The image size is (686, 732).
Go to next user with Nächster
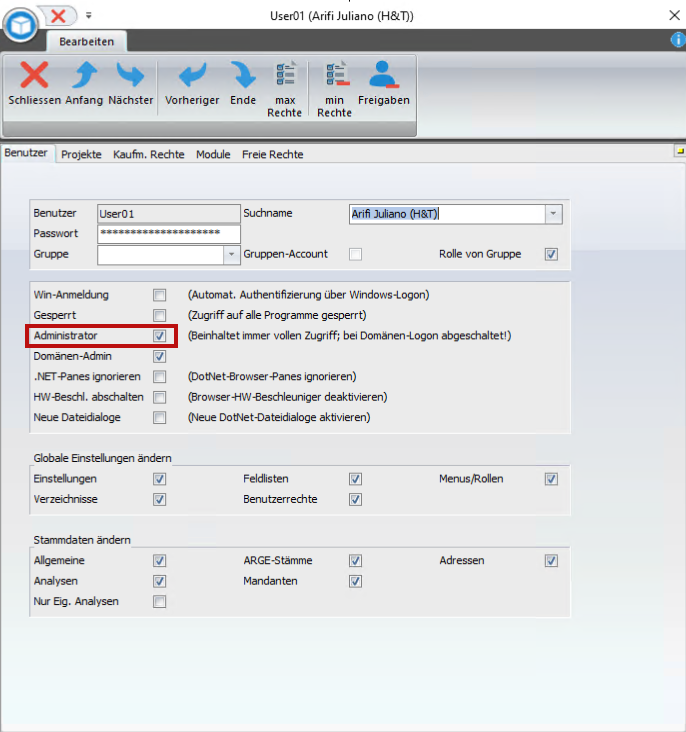(x=130, y=76)
